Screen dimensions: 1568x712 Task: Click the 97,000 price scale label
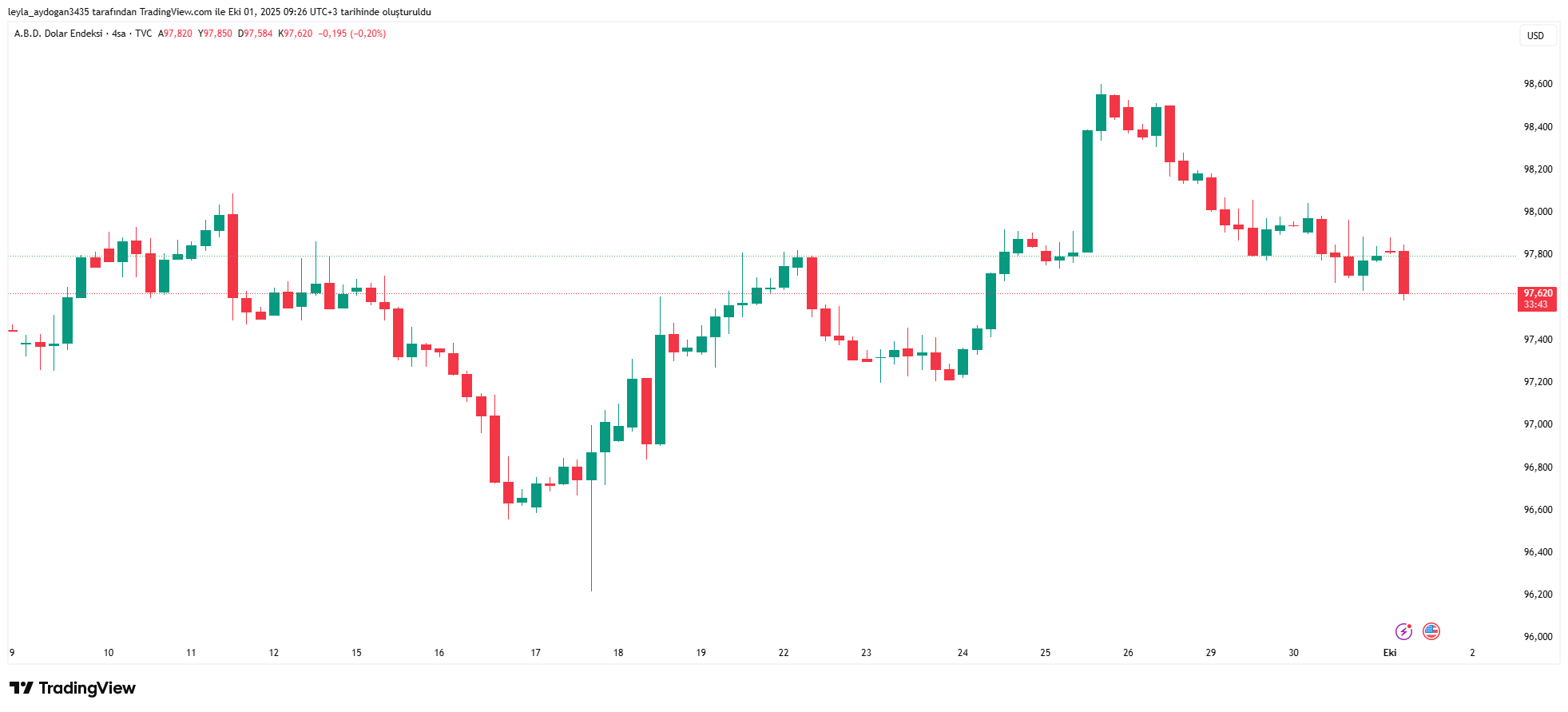pos(1538,424)
